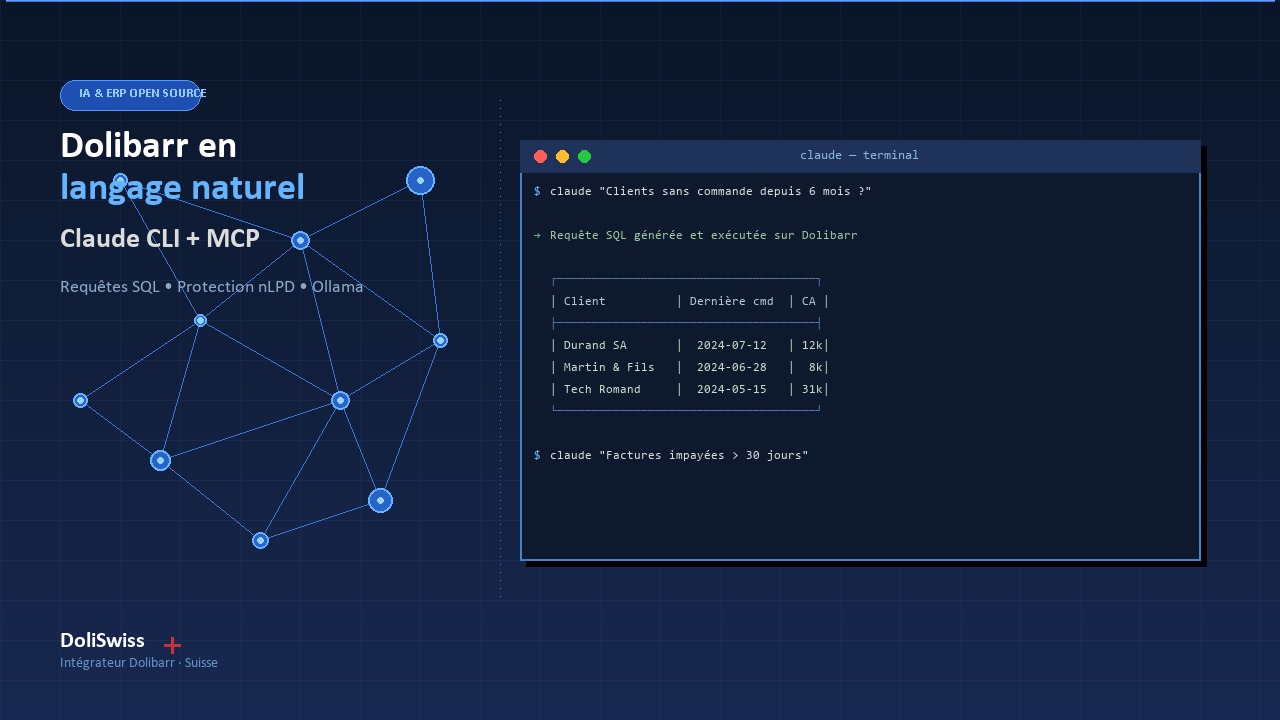
Task: Click the "Dolibarr en" heading
Action: coord(148,146)
